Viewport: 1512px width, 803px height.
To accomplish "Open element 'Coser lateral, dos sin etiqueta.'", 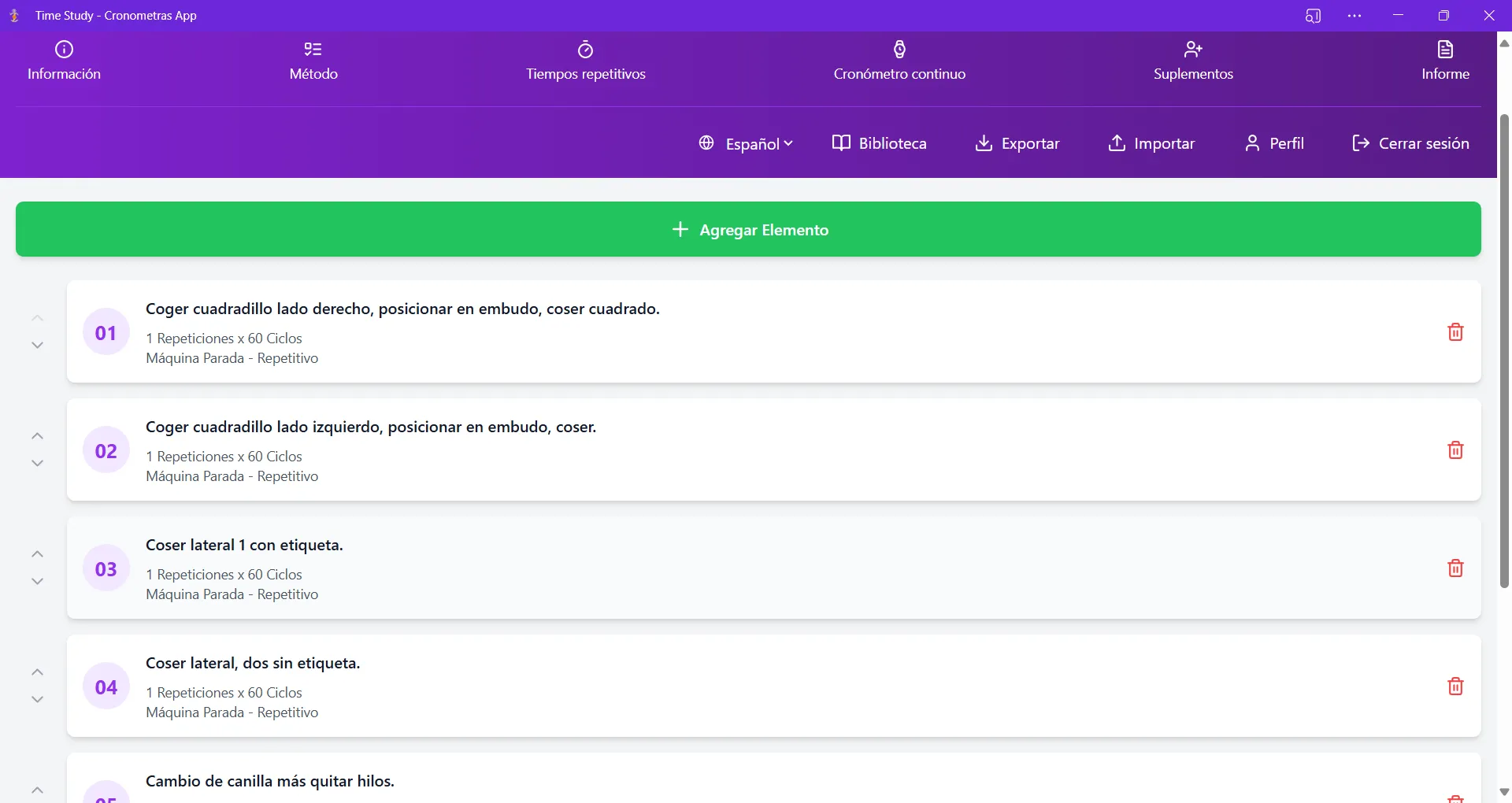I will pos(773,686).
